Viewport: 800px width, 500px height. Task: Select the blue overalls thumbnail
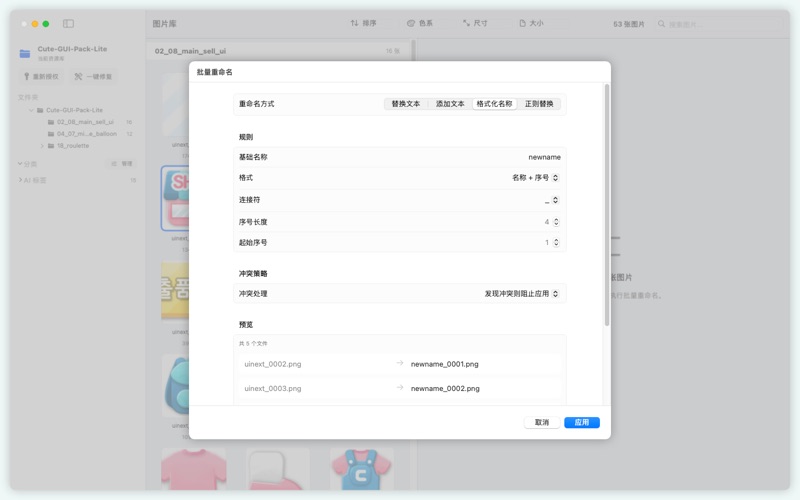click(361, 468)
